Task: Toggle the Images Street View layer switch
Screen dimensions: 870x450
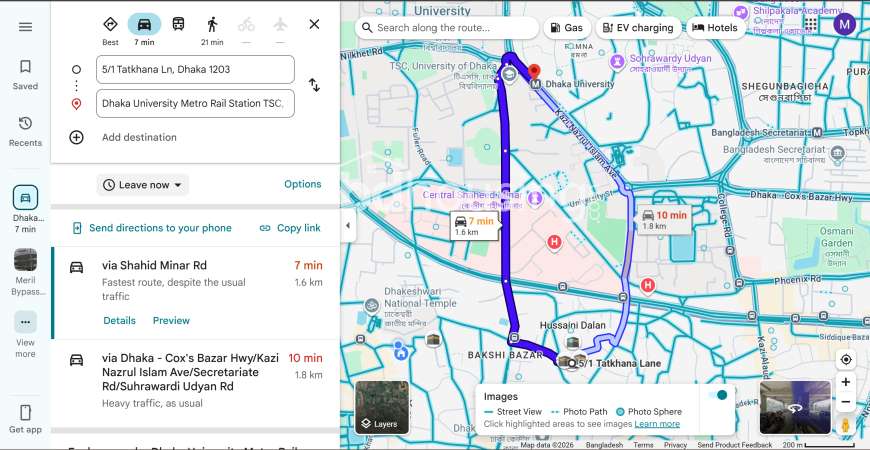Action: tap(718, 395)
